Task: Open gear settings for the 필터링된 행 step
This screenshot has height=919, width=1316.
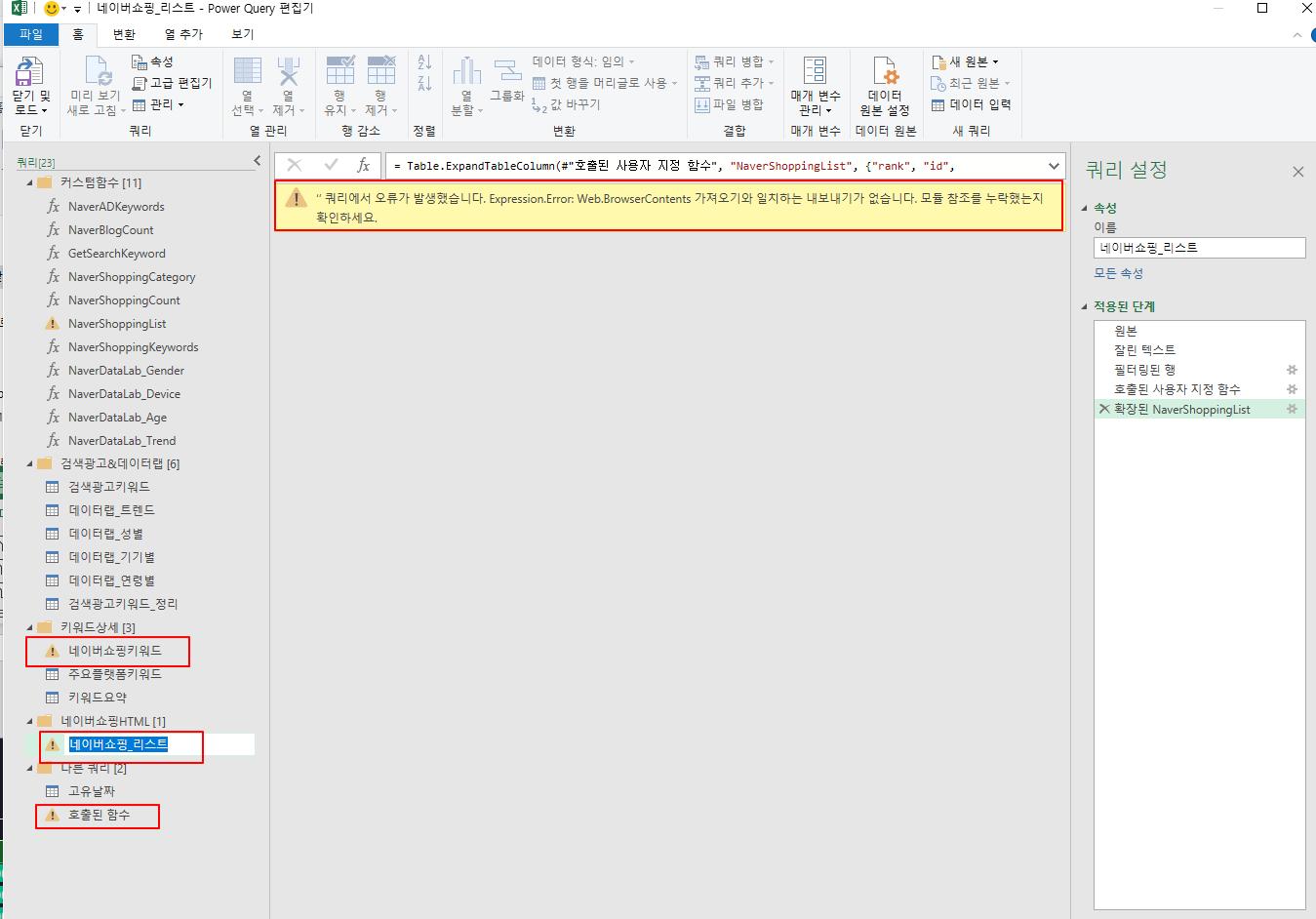Action: pyautogui.click(x=1292, y=370)
